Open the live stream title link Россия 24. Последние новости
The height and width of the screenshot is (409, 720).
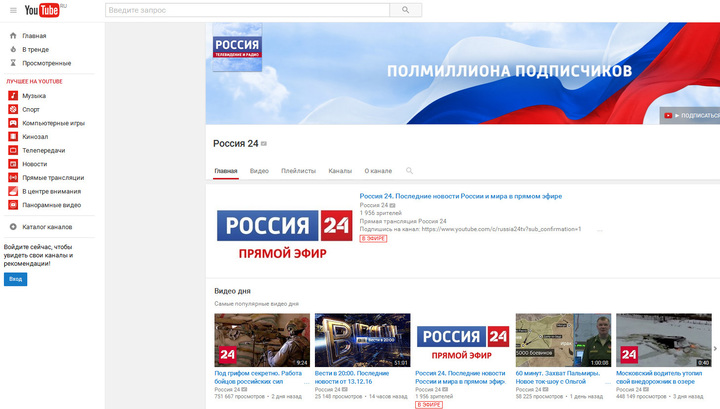click(461, 196)
